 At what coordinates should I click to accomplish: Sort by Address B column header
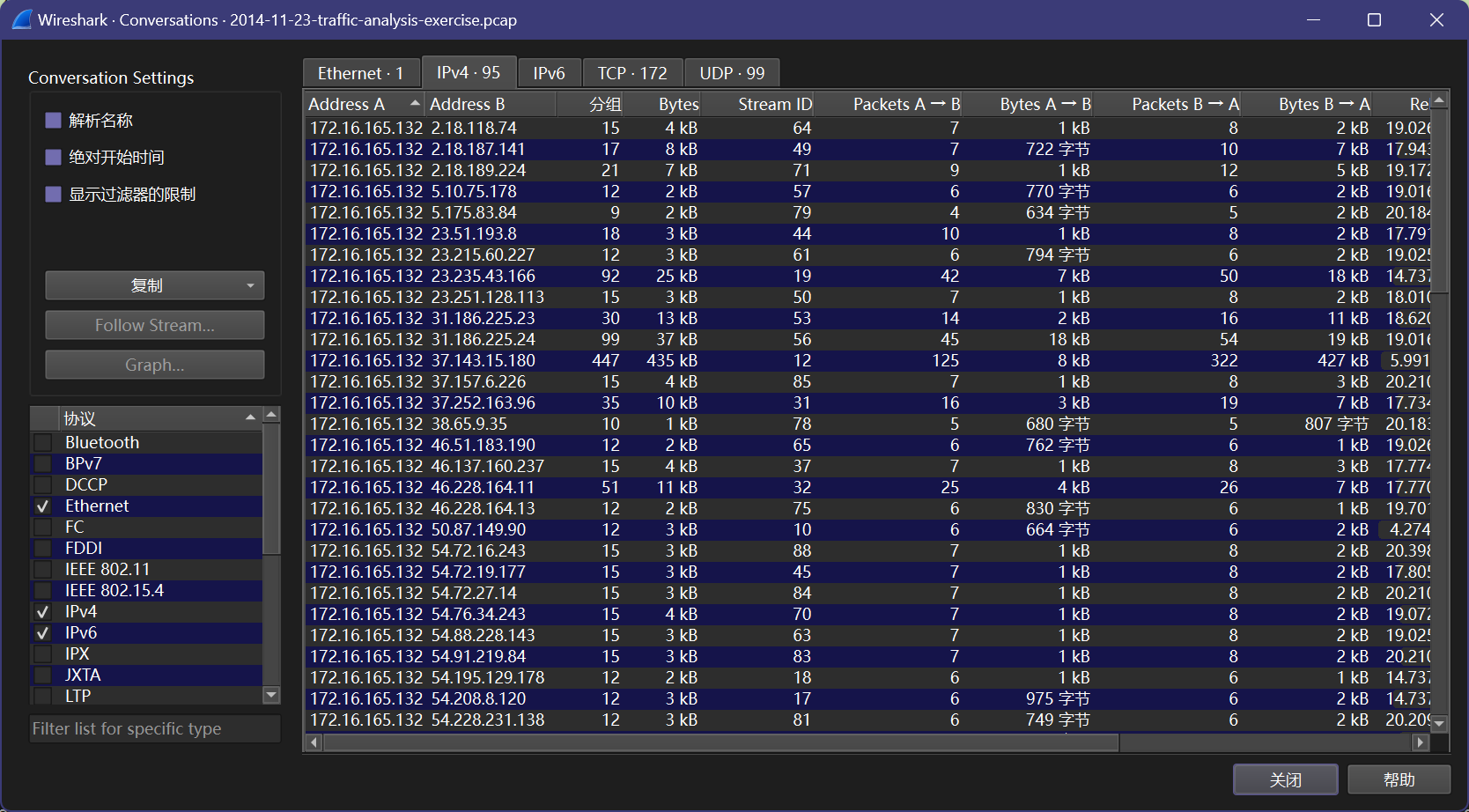491,104
